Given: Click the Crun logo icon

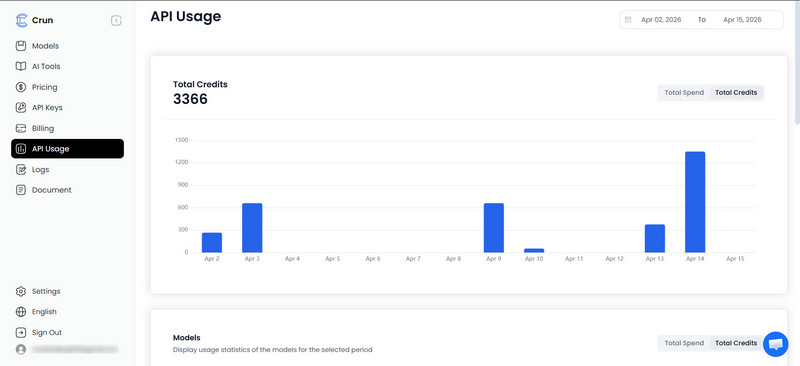Looking at the screenshot, I should 21,20.
